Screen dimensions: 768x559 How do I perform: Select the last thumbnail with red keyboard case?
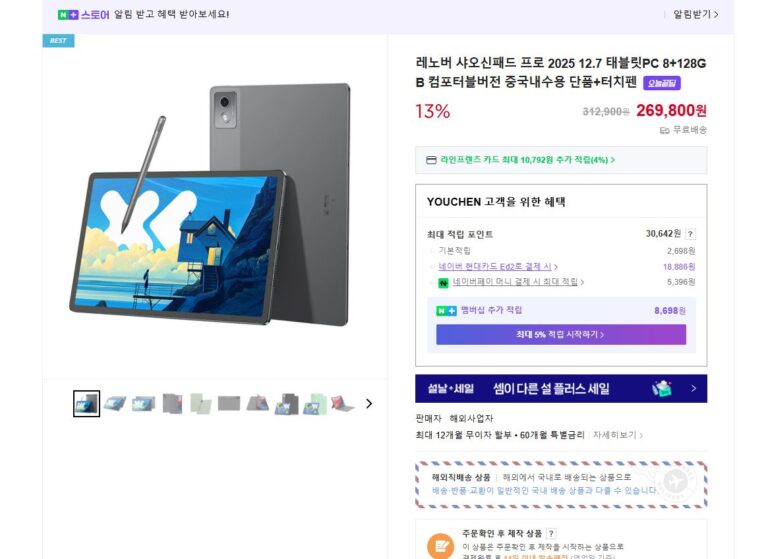(x=342, y=403)
